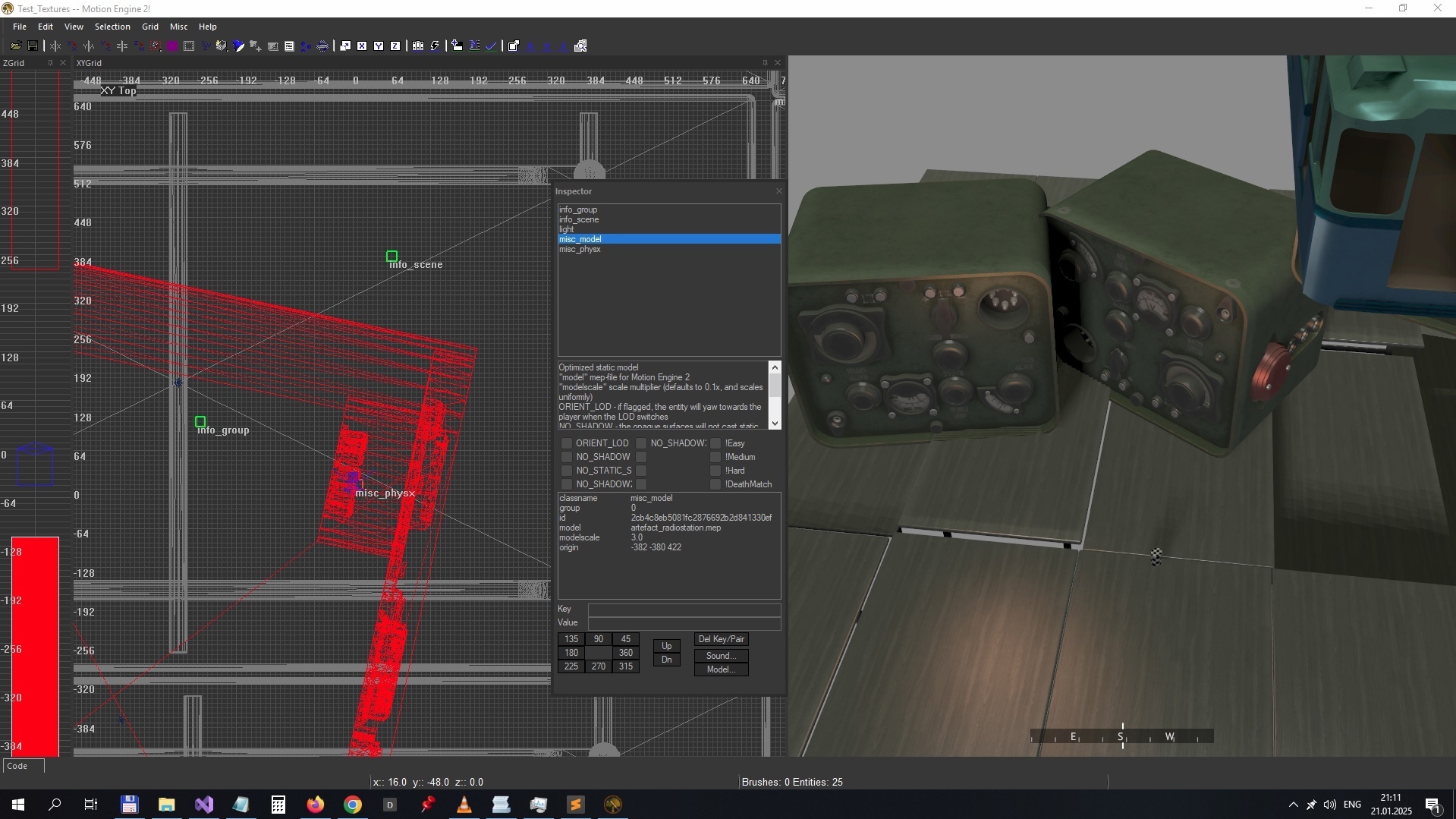Click the Key input field
This screenshot has height=819, width=1456.
[684, 610]
